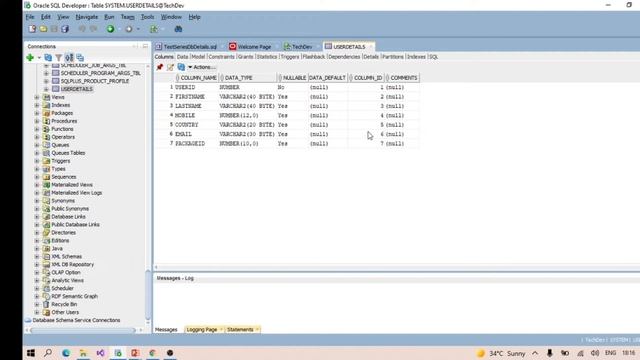
Task: Click the Save All toolbar icon
Action: pos(65,29)
